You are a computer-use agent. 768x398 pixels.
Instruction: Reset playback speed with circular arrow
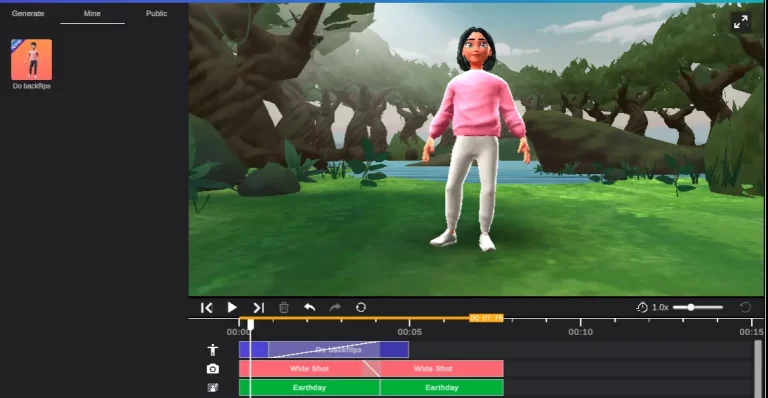(745, 307)
